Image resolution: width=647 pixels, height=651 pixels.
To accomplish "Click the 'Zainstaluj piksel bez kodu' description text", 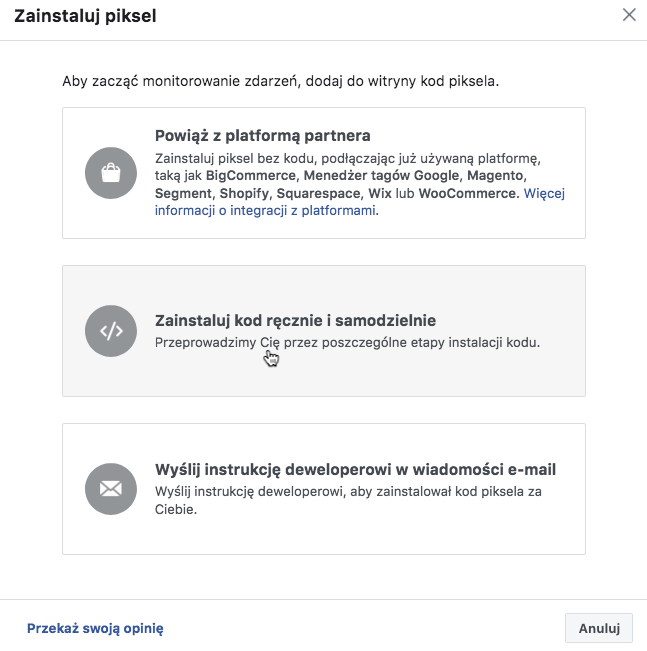I will [x=360, y=184].
